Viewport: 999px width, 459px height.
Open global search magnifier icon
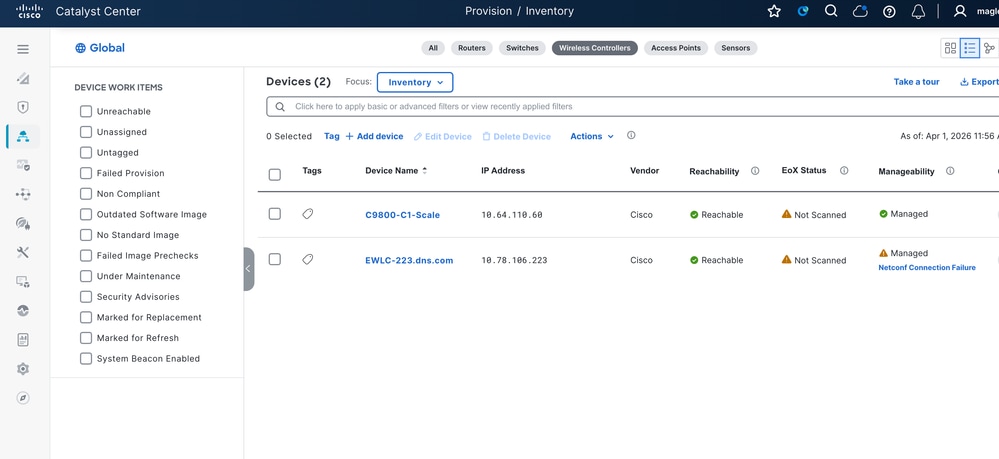click(831, 11)
